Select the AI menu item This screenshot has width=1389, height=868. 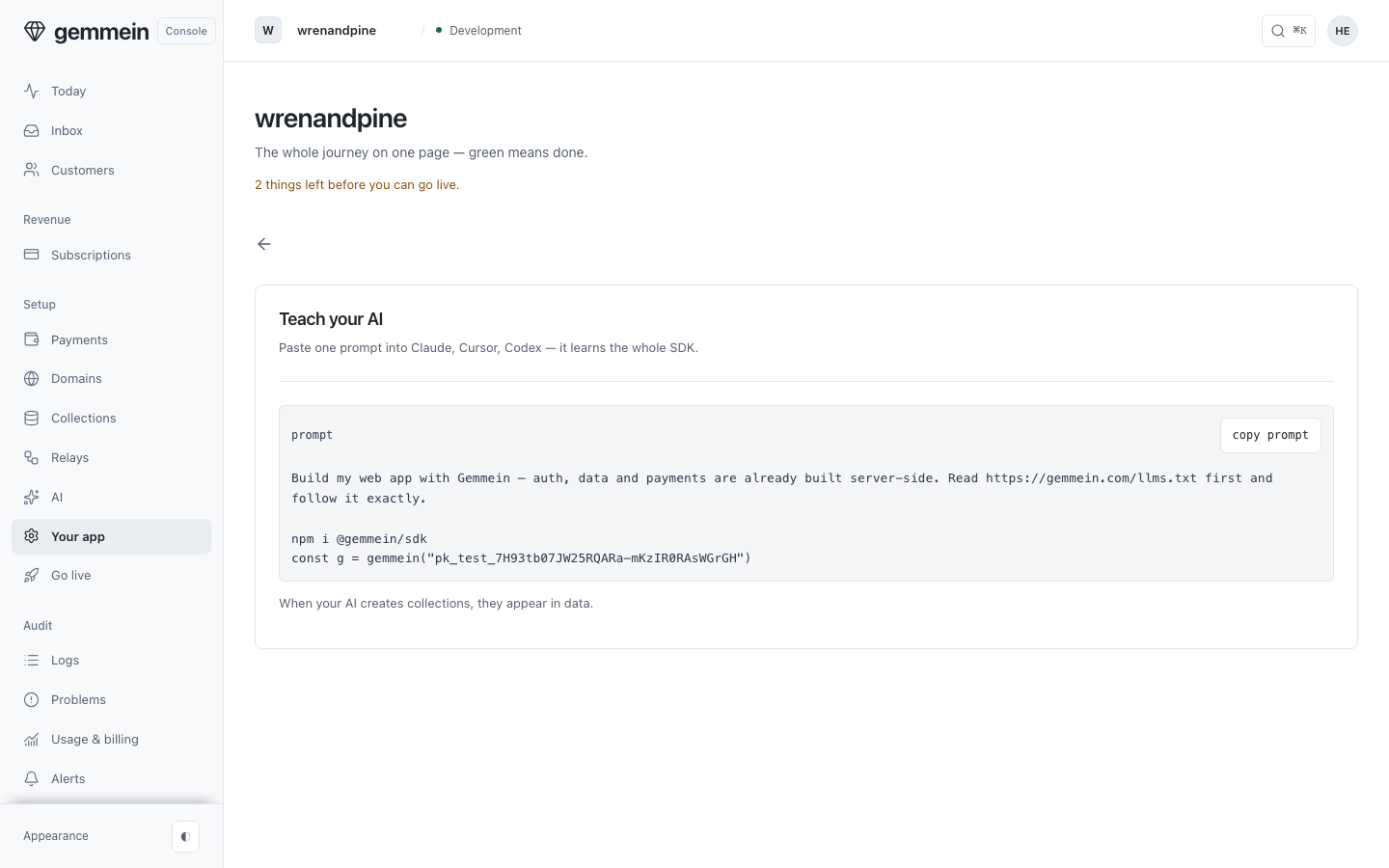click(x=111, y=497)
